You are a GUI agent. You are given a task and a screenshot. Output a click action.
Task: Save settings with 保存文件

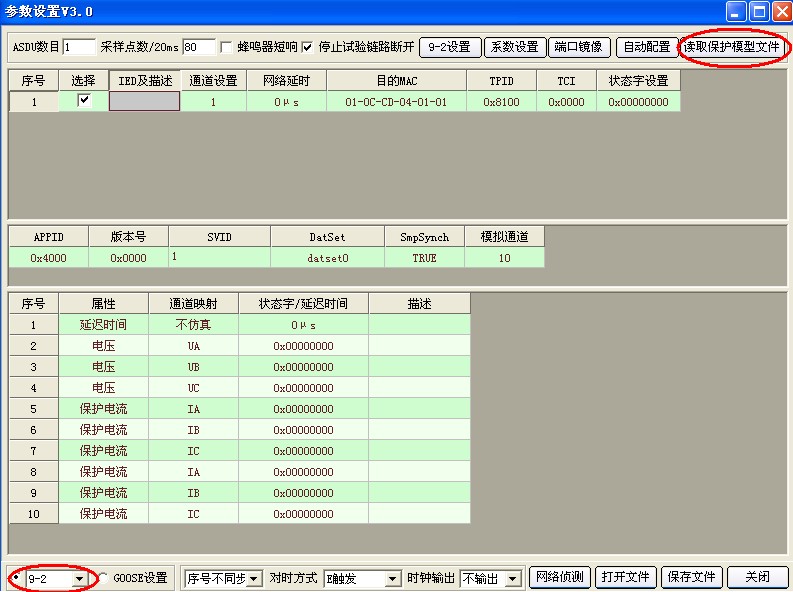691,577
